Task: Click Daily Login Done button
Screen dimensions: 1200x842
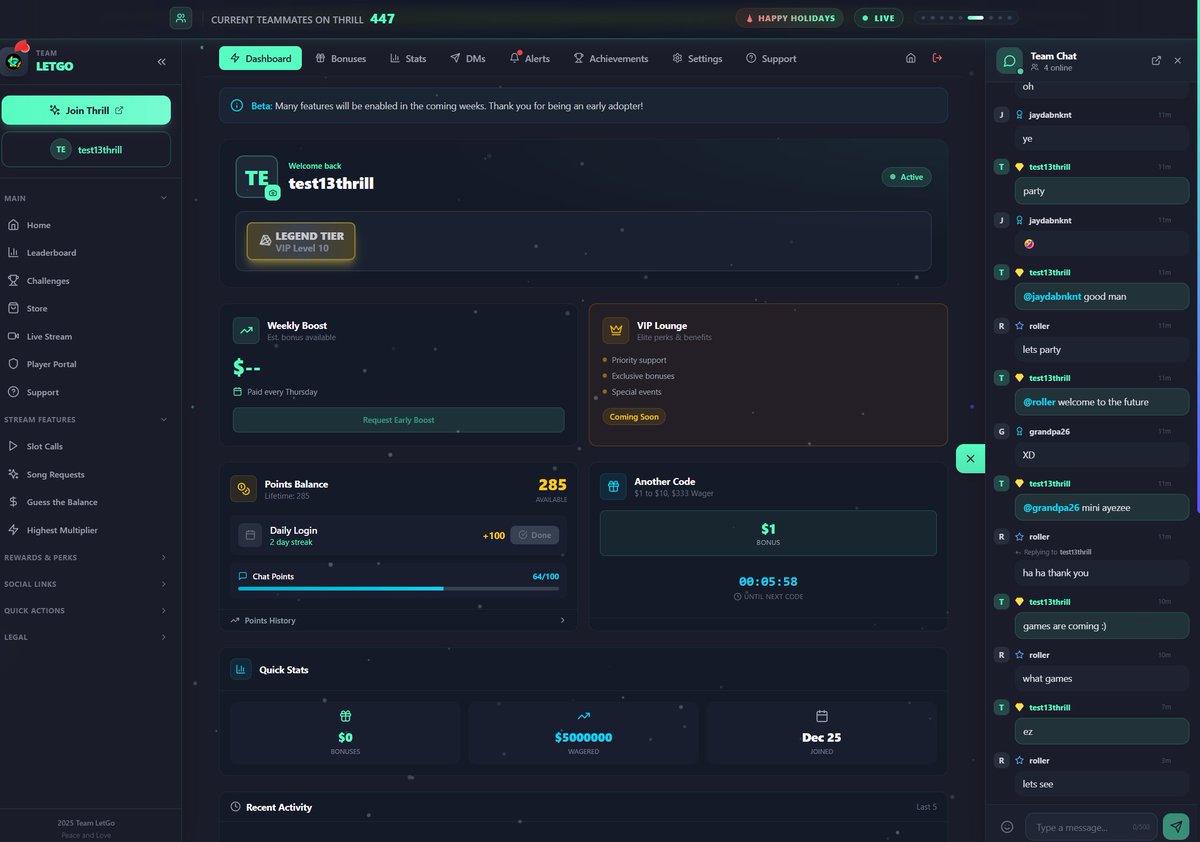Action: [x=534, y=535]
